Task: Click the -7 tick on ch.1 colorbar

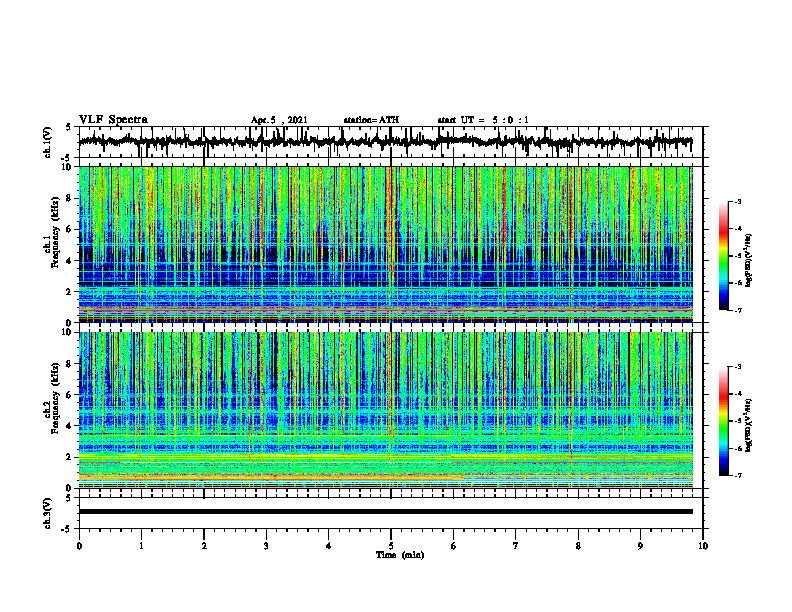Action: [x=737, y=310]
